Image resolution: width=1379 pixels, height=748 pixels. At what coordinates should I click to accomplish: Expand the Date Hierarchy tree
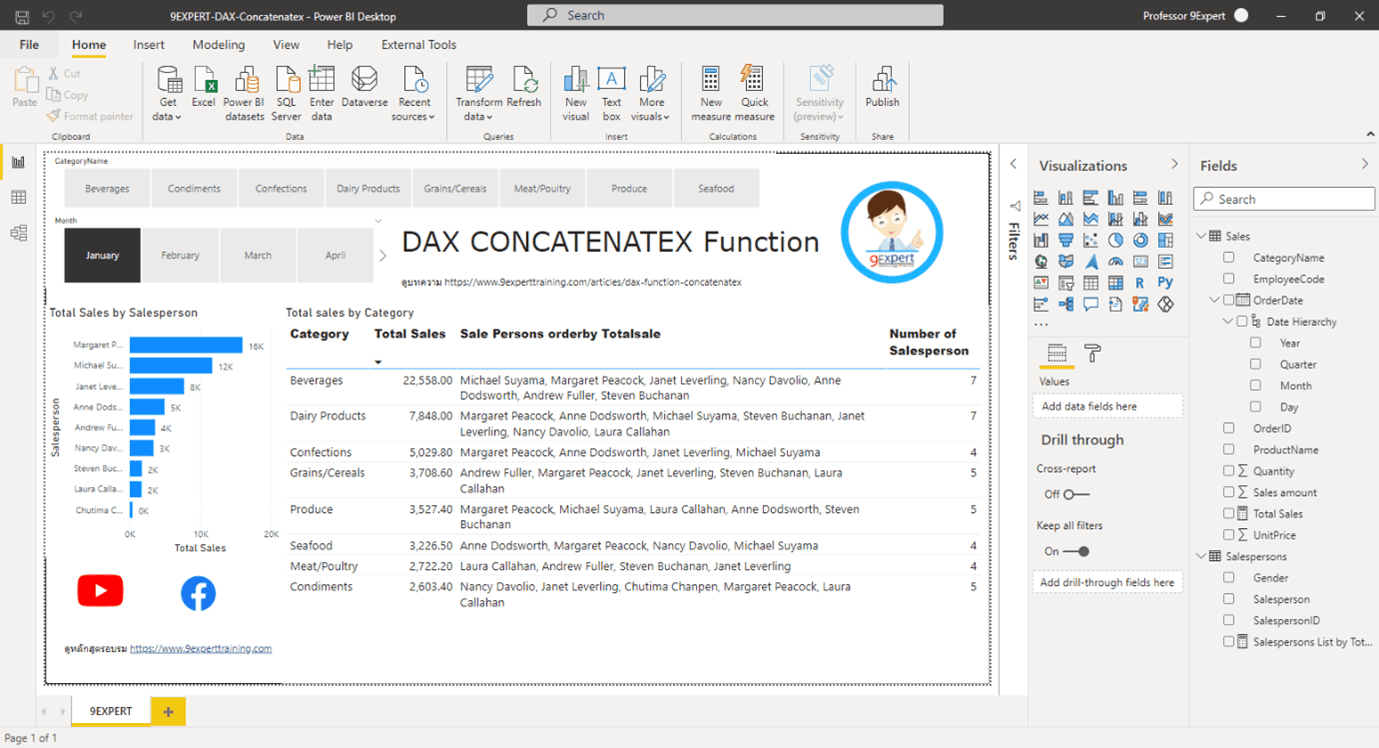tap(1228, 320)
